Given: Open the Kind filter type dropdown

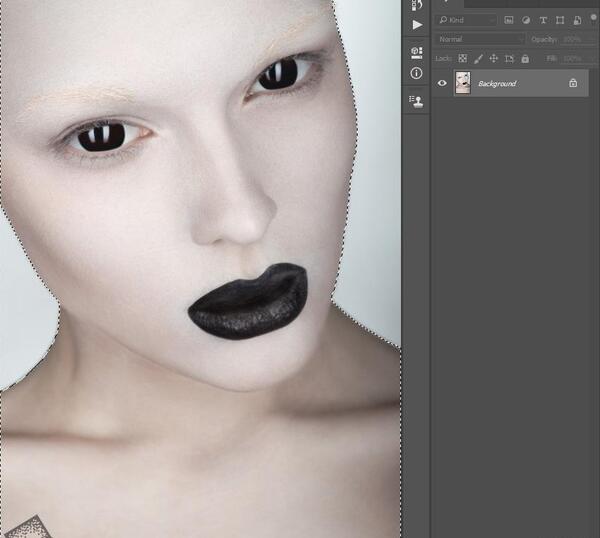Looking at the screenshot, I should pyautogui.click(x=466, y=20).
